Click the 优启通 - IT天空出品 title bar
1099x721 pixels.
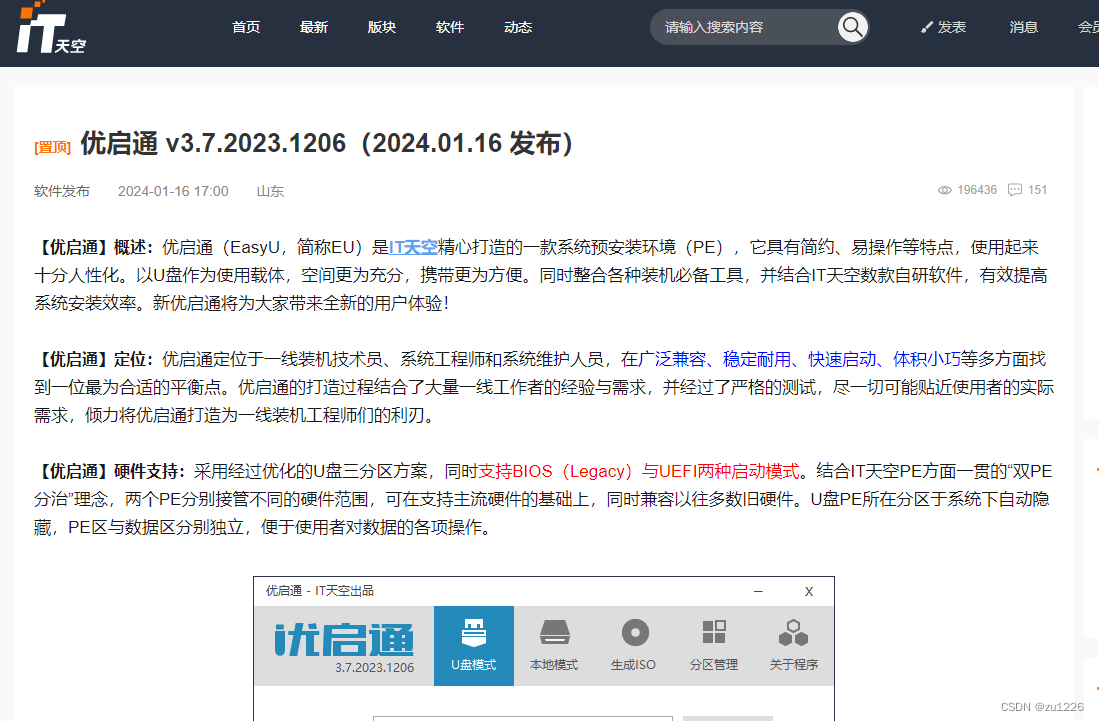tap(544, 591)
